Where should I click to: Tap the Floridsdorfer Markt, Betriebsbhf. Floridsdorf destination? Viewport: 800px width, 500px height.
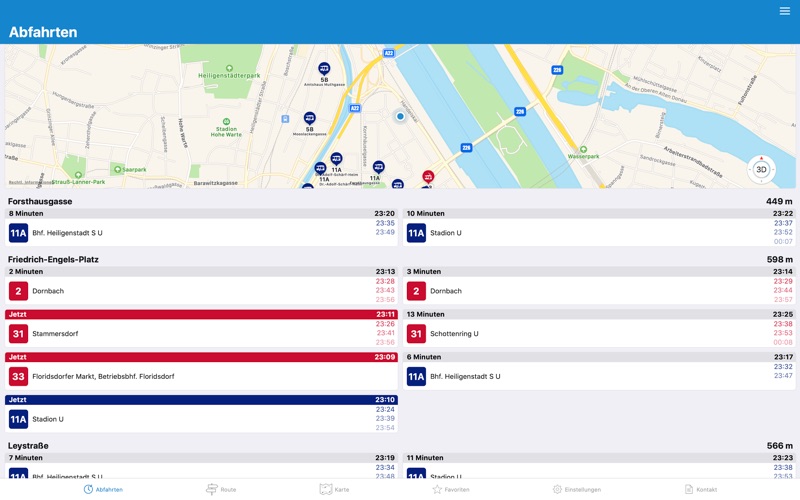(x=103, y=377)
